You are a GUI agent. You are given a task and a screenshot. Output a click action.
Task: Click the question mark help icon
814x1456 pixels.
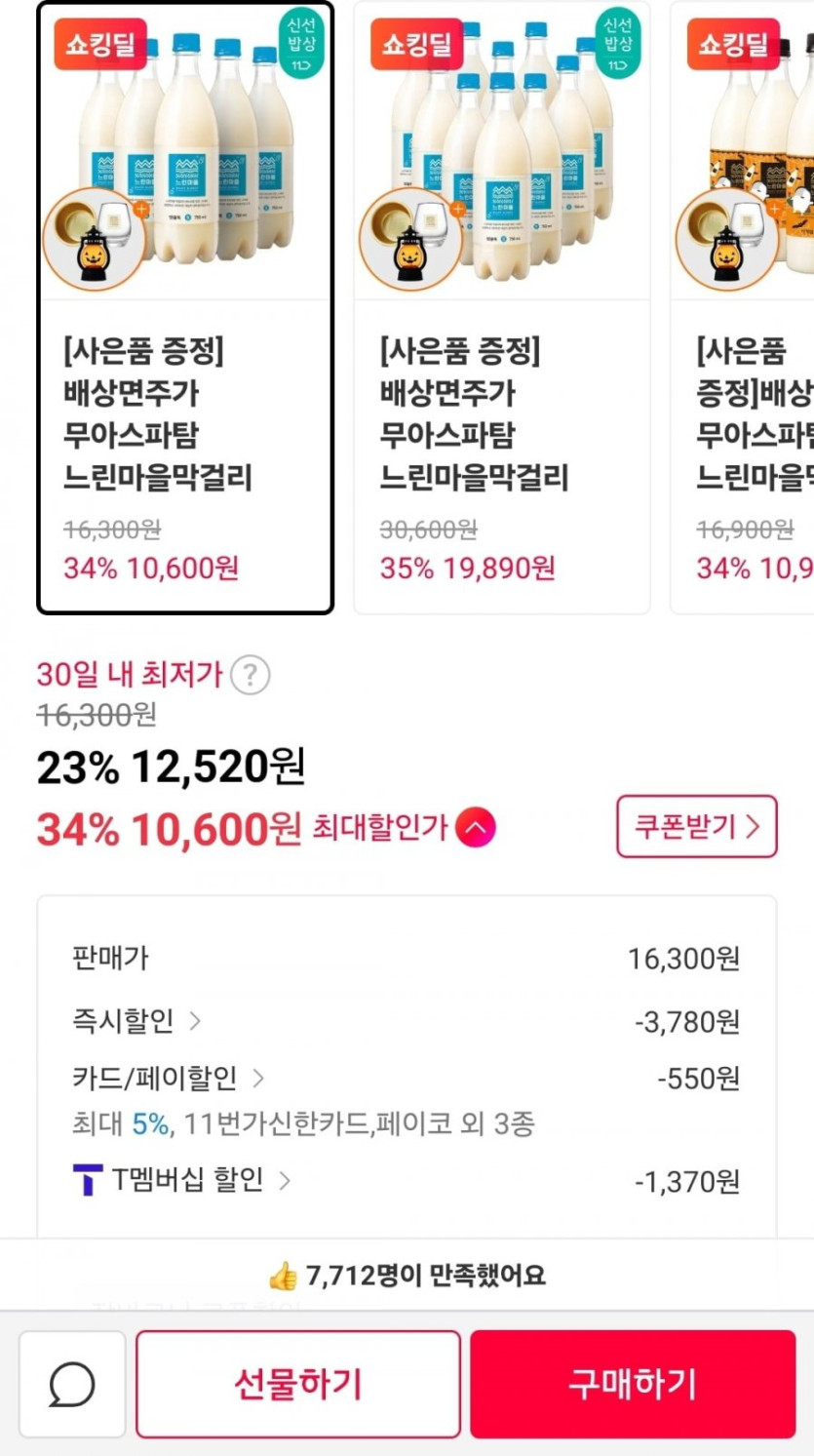(x=251, y=675)
